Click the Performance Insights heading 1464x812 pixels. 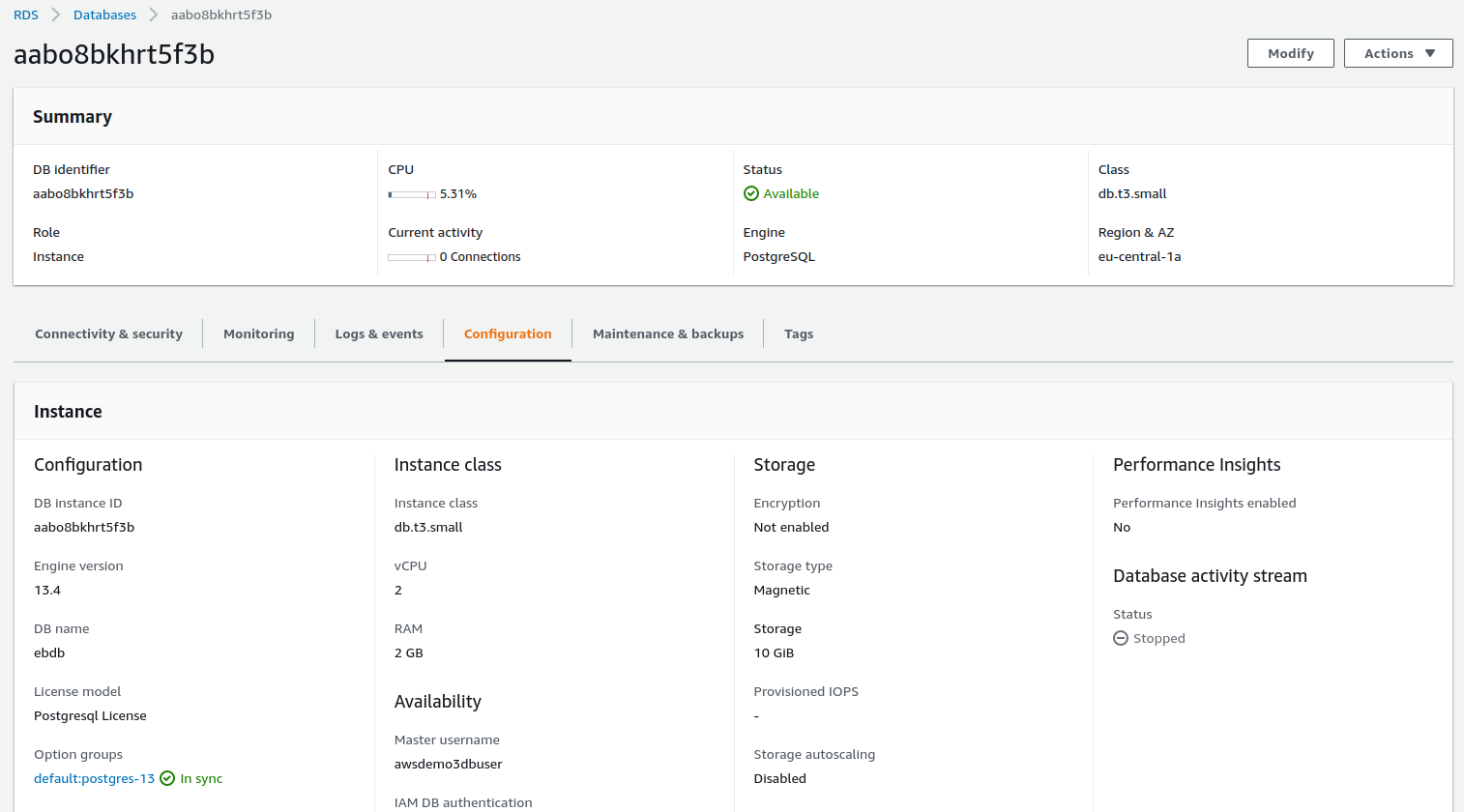pyautogui.click(x=1197, y=464)
